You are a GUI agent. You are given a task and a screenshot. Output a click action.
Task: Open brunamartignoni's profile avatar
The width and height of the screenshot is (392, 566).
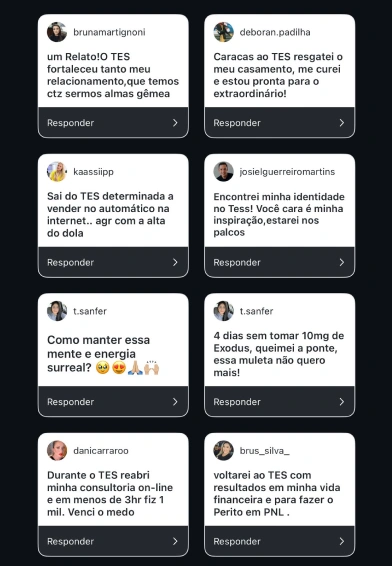pyautogui.click(x=57, y=32)
